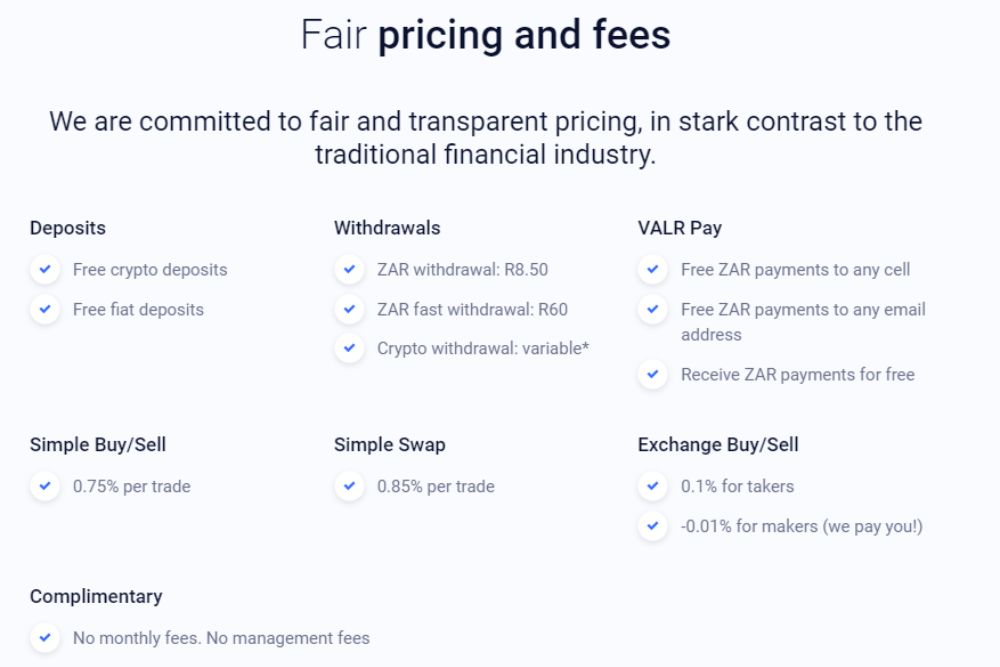Screen dimensions: 1000x667
Task: Click checkmark next to Crypto withdrawal: variable
Action: click(x=349, y=348)
